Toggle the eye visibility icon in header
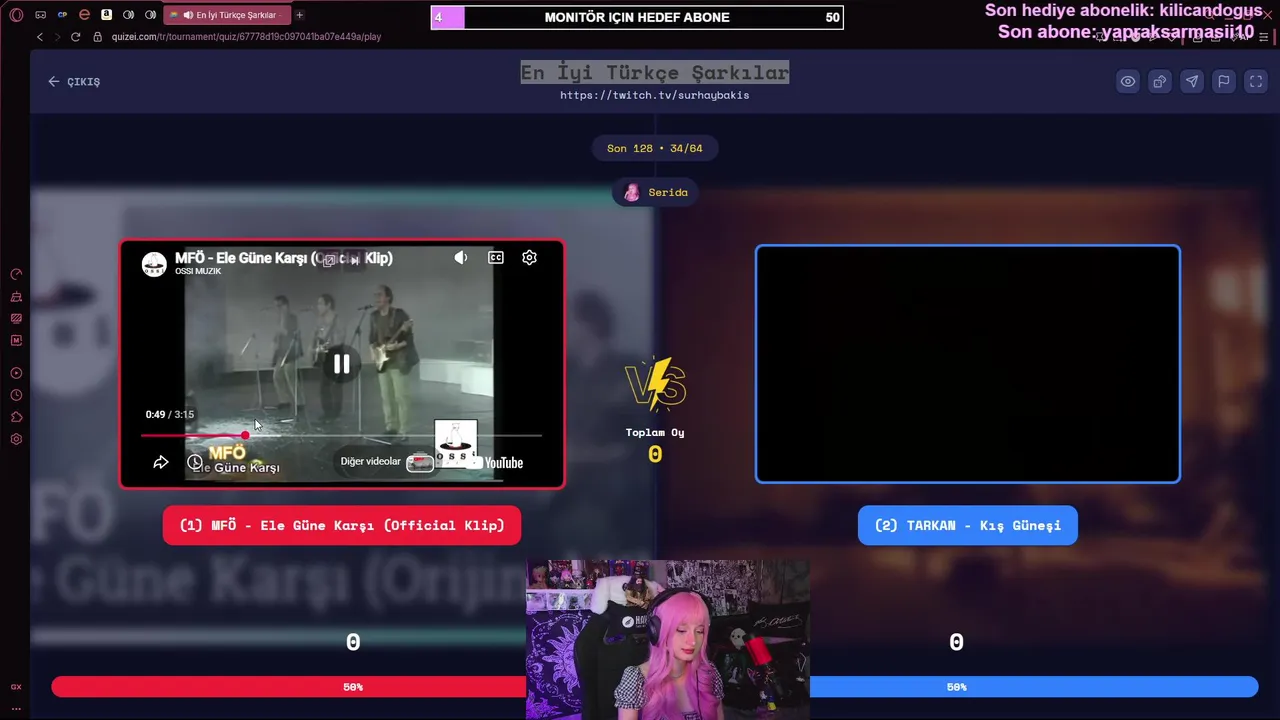Viewport: 1280px width, 720px height. coord(1128,82)
